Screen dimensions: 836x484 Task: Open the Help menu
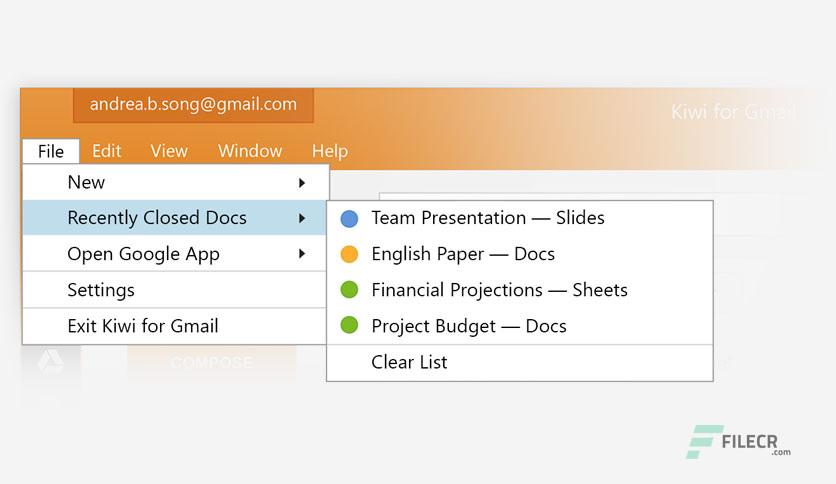(330, 151)
